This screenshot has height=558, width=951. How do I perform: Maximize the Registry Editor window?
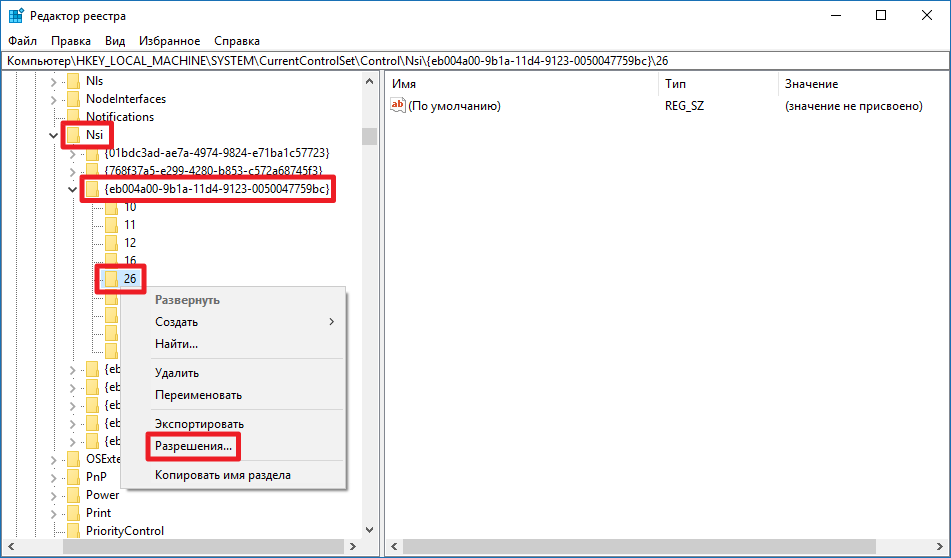[x=881, y=16]
